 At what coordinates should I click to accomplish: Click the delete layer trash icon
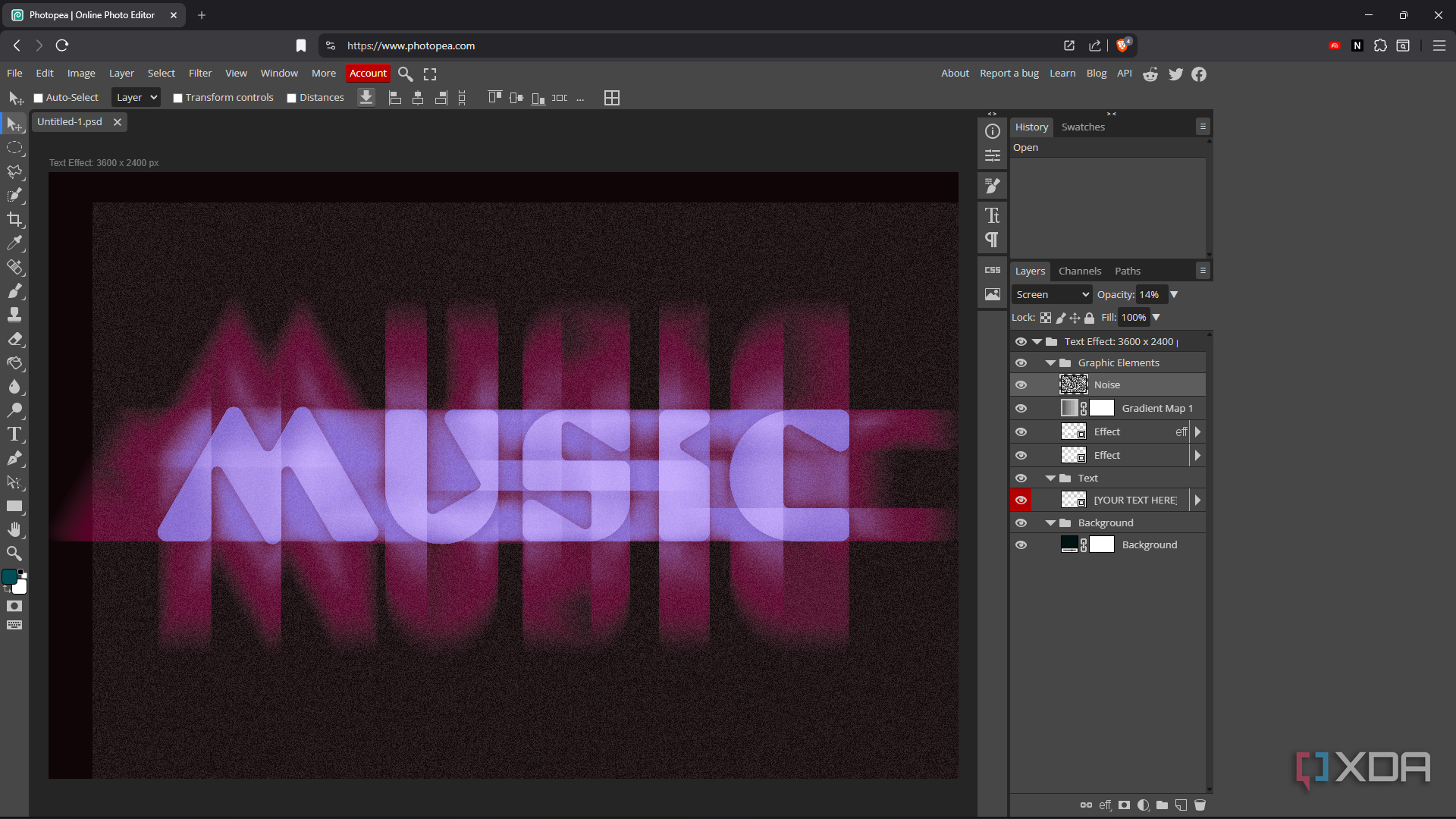pos(1200,805)
